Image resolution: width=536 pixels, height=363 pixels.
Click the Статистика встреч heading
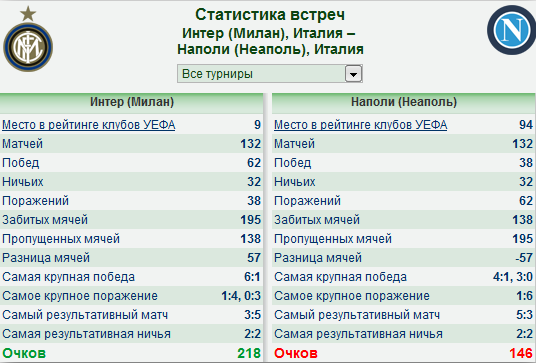[270, 14]
